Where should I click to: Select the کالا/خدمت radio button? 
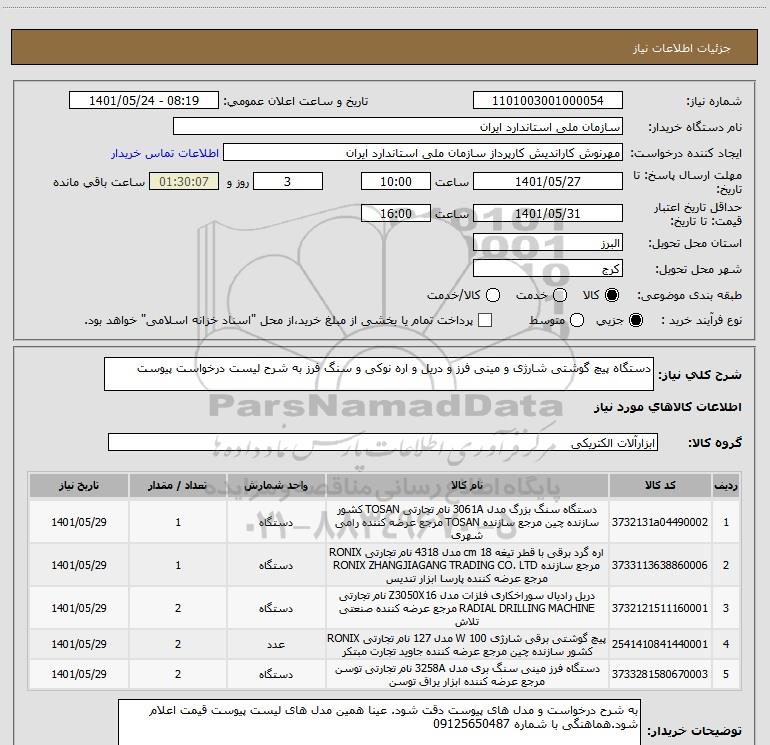point(493,295)
